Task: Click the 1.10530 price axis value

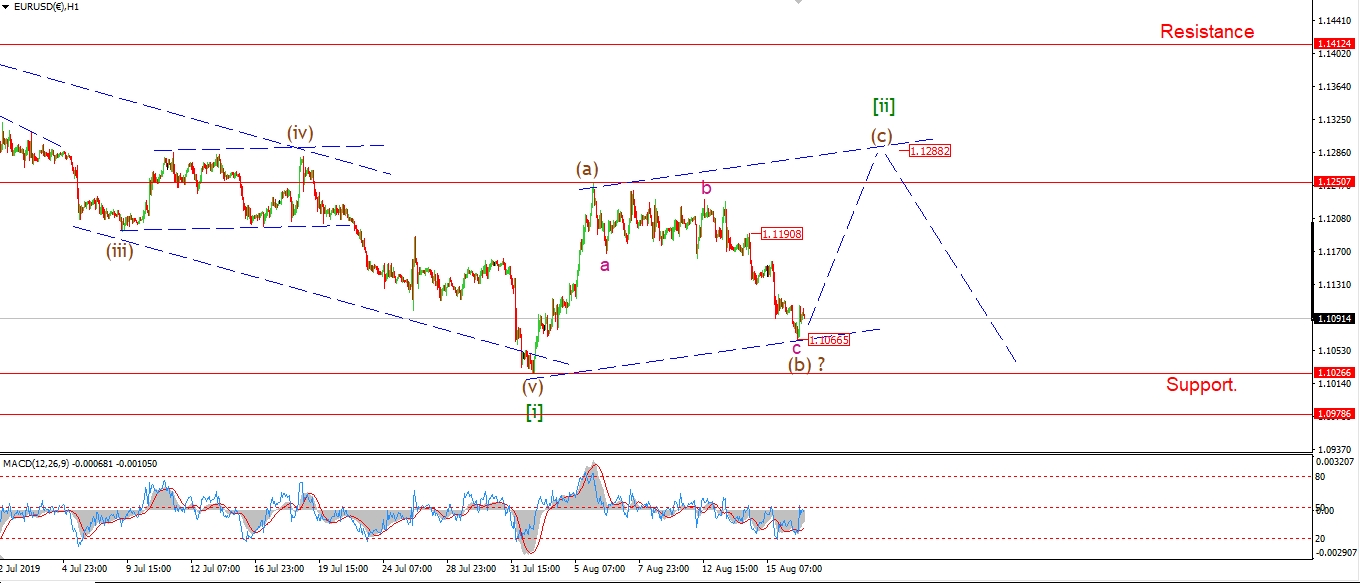Action: pyautogui.click(x=1335, y=350)
